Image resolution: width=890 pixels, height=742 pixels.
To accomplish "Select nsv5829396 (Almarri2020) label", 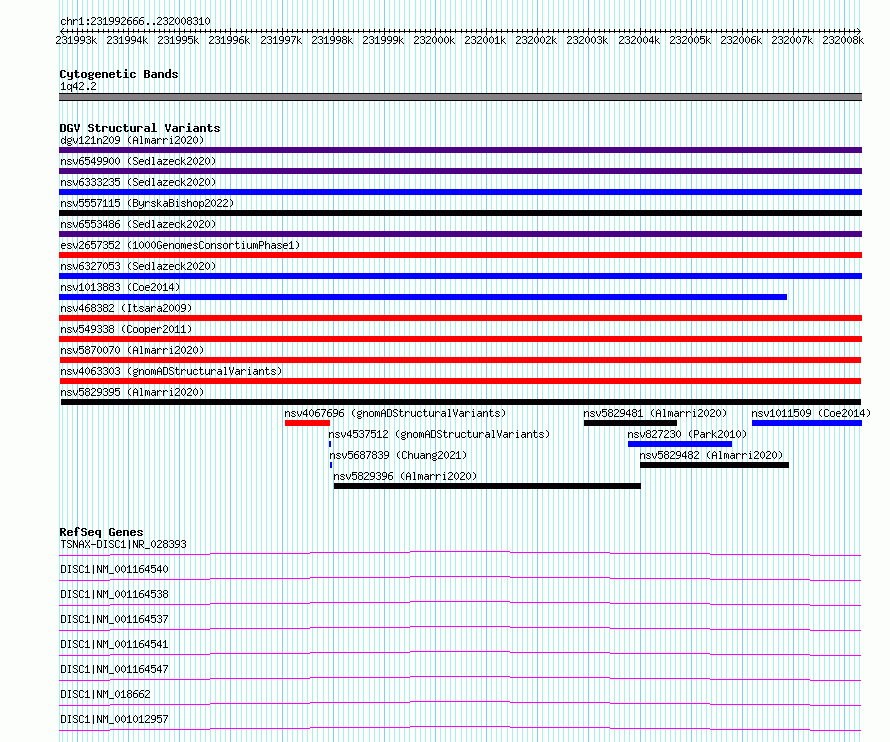I will 405,476.
